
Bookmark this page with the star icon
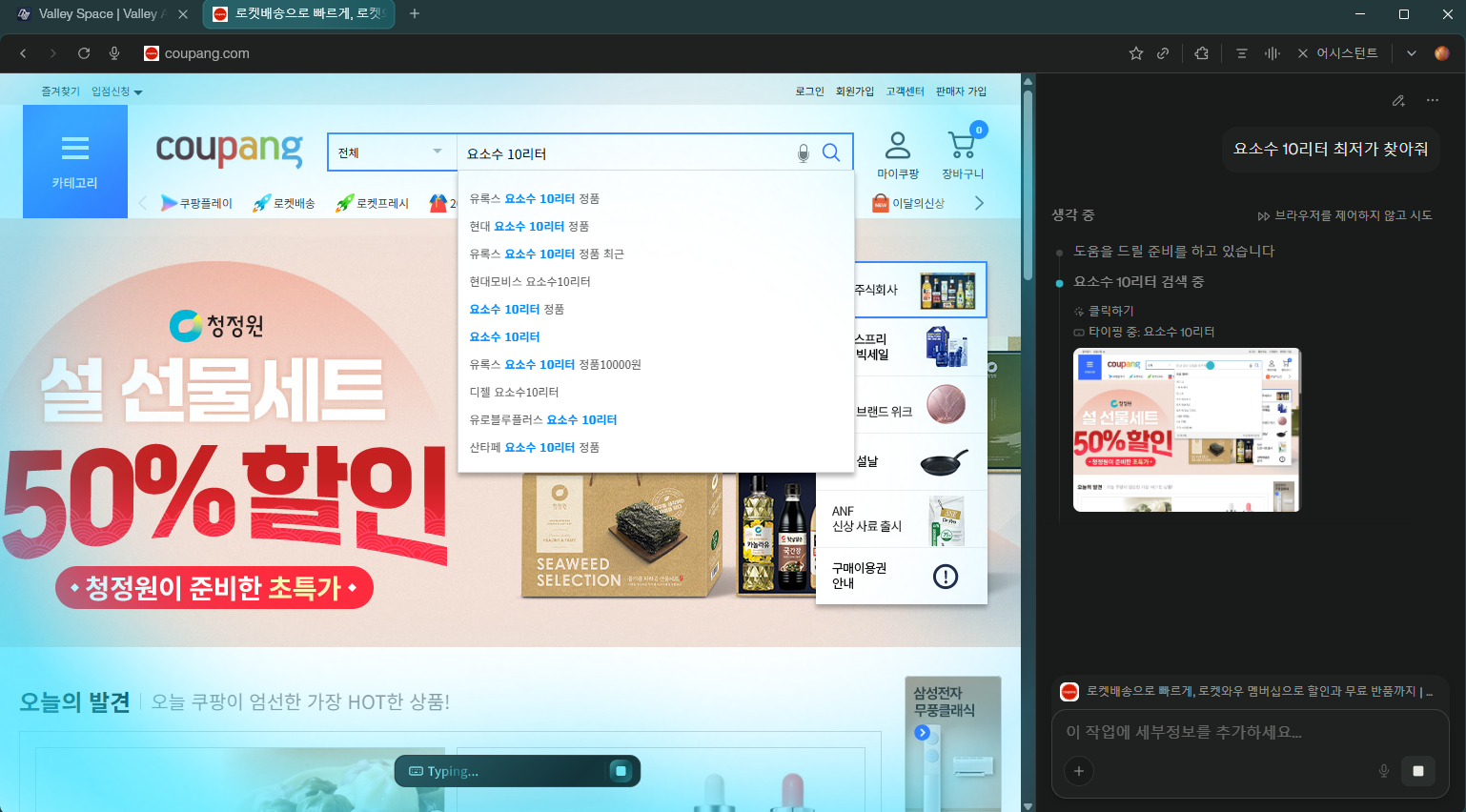(1135, 53)
